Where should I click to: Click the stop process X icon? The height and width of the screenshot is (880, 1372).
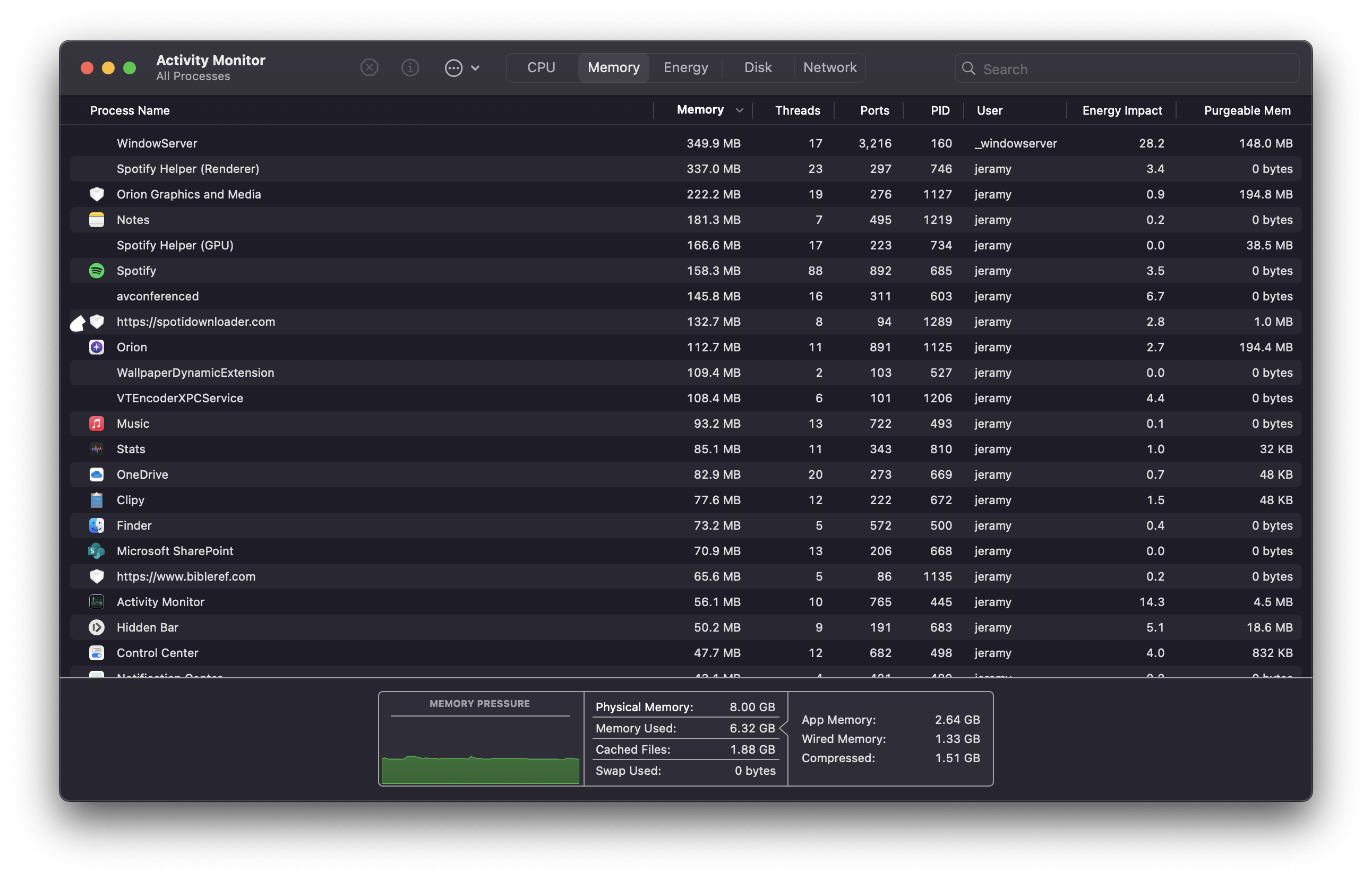tap(370, 68)
